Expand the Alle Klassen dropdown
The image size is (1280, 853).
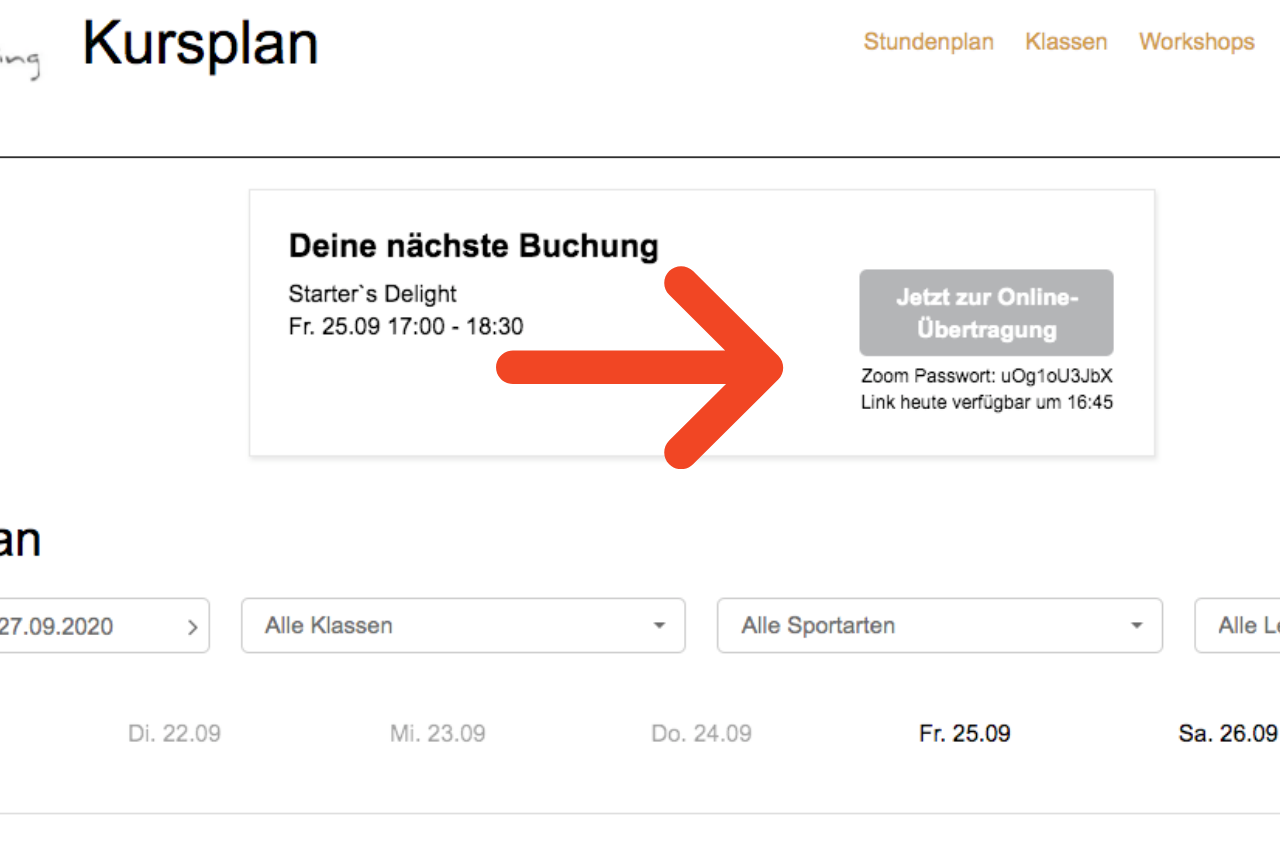[463, 625]
